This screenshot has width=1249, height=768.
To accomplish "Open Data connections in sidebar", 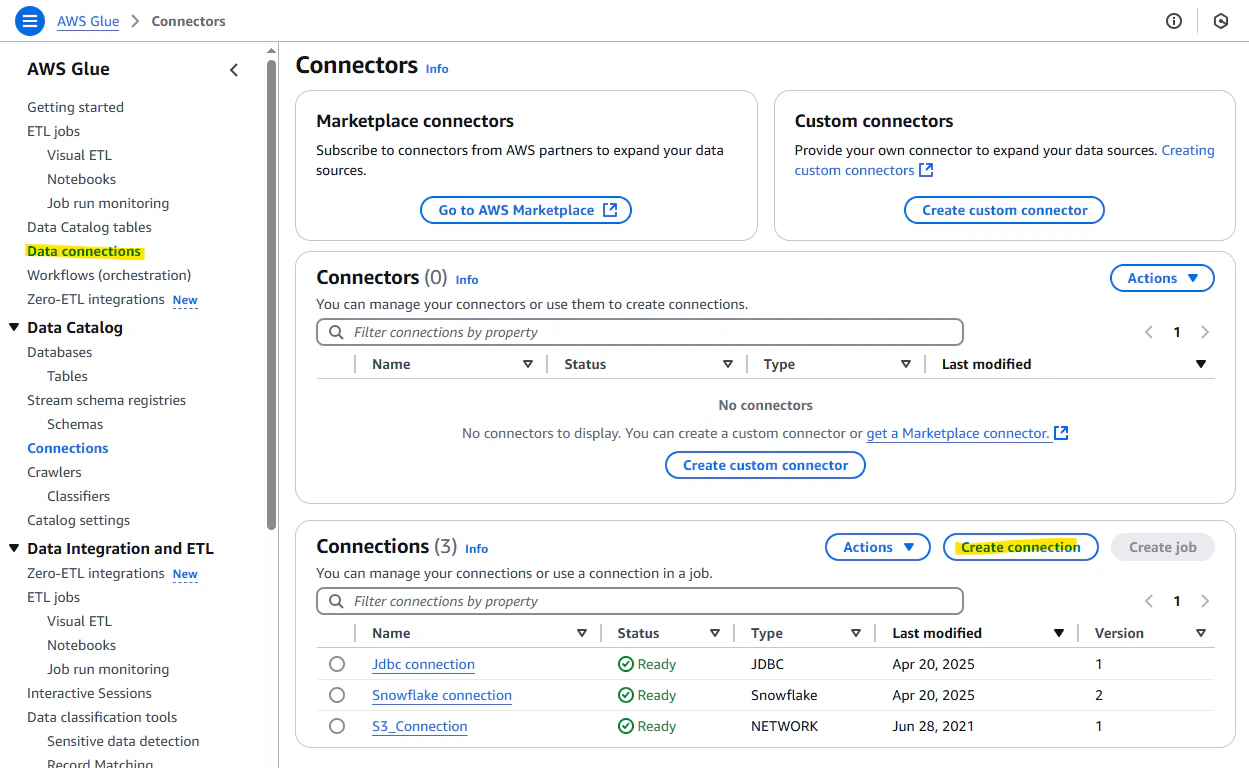I will pyautogui.click(x=84, y=251).
